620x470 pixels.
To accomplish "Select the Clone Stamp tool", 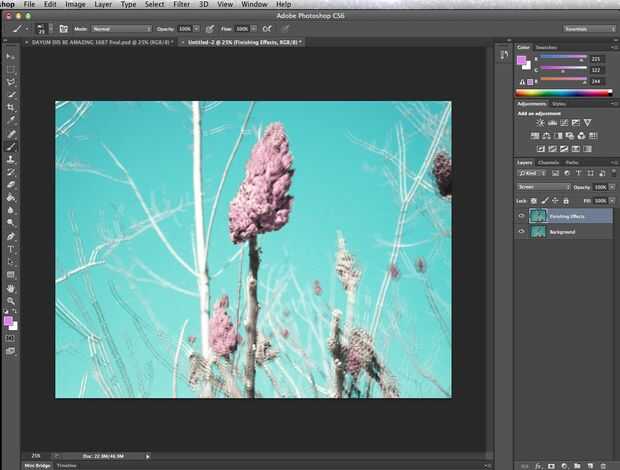I will point(10,160).
